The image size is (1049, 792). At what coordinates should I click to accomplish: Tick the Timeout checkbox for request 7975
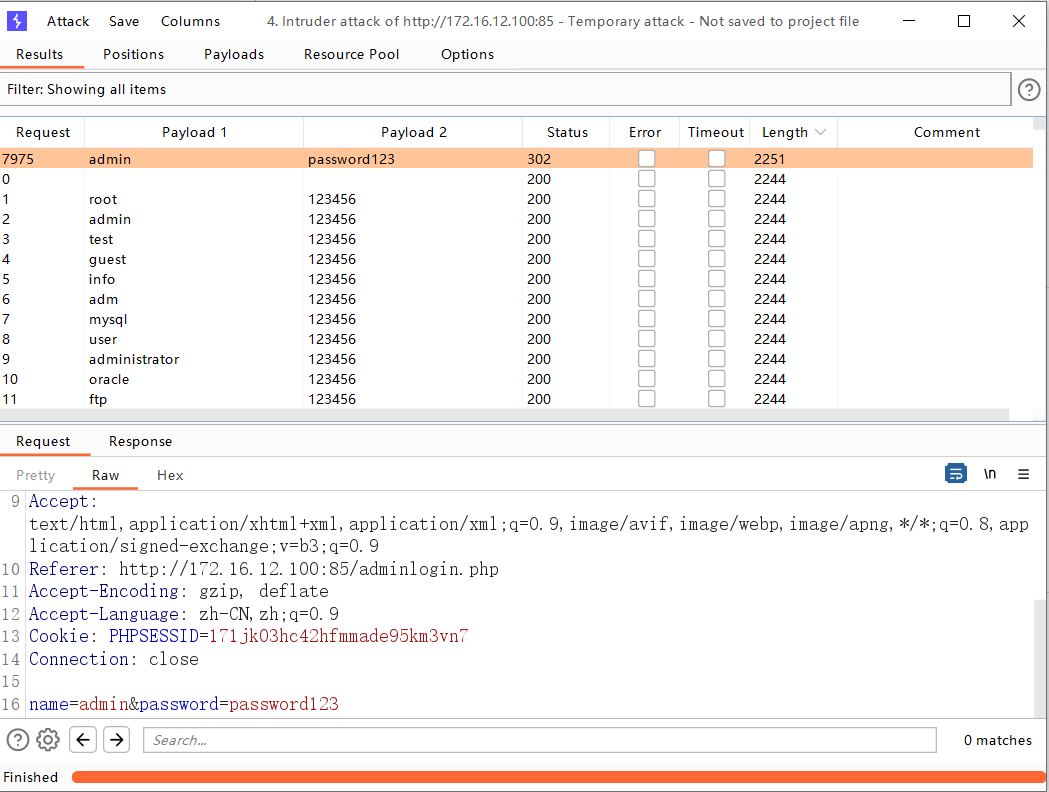(x=717, y=159)
